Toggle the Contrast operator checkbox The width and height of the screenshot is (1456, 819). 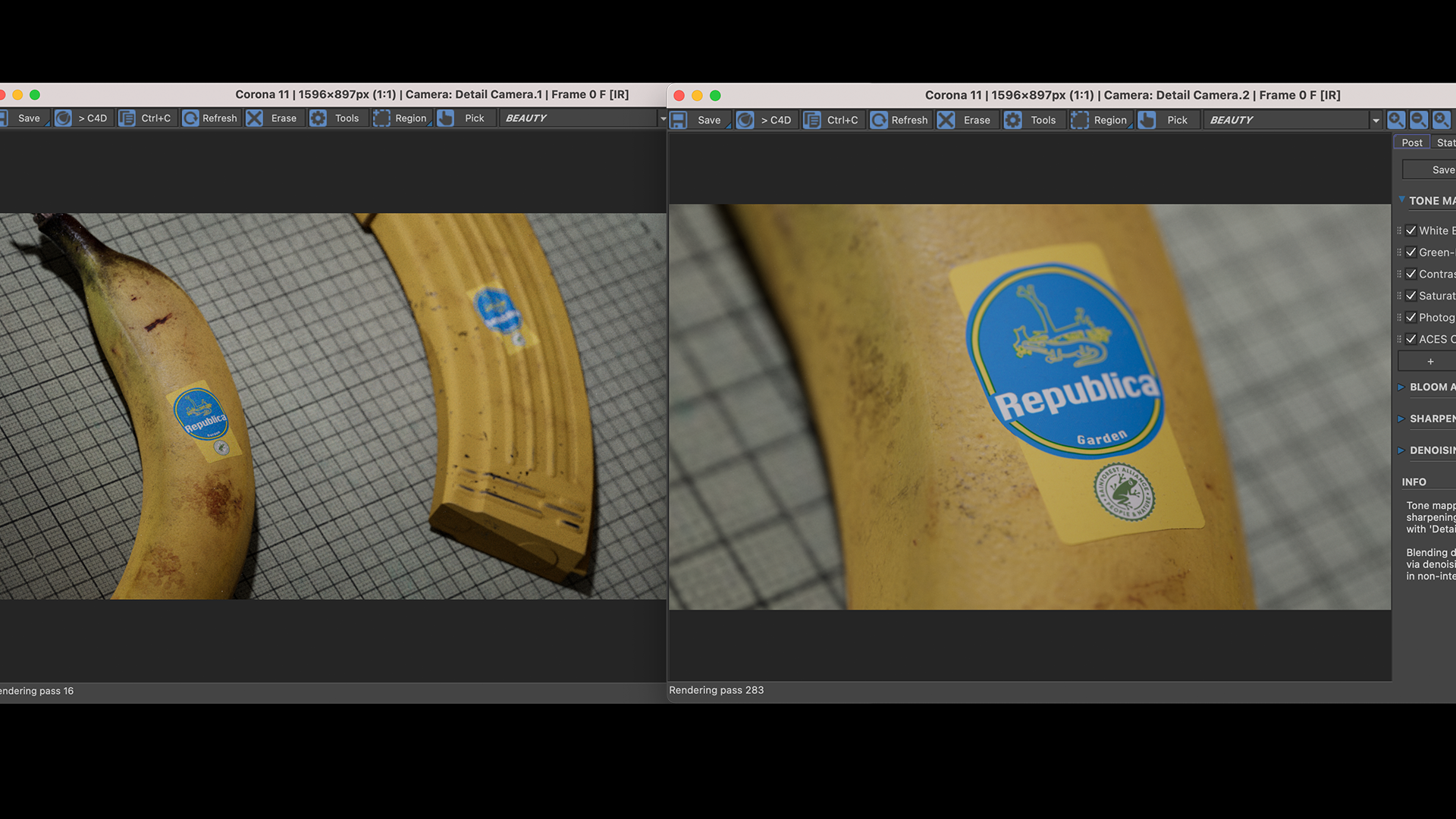(1411, 274)
